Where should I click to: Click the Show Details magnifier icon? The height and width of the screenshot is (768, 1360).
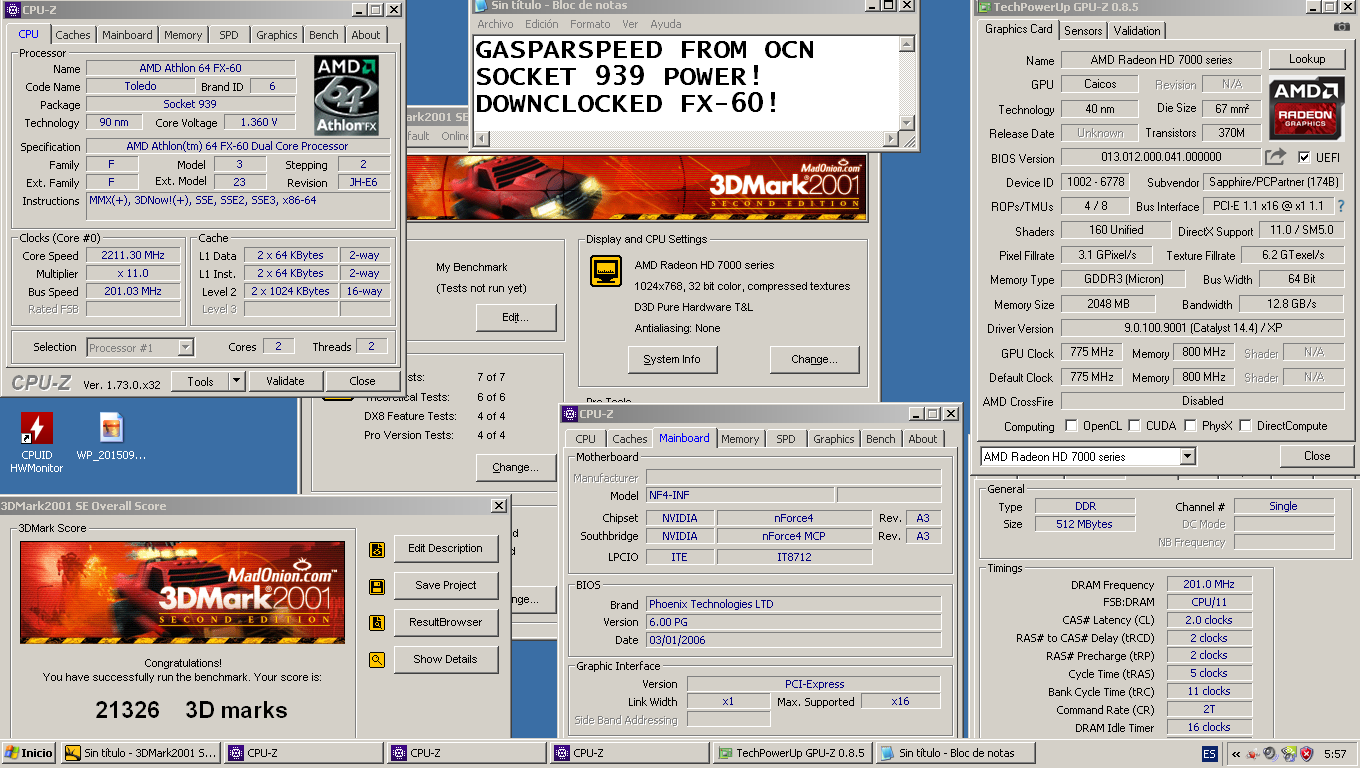click(x=377, y=660)
